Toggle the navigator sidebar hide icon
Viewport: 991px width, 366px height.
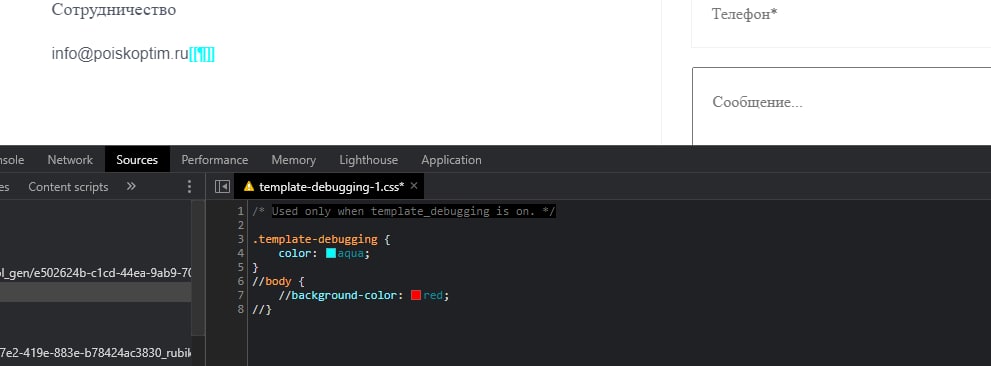tap(222, 186)
